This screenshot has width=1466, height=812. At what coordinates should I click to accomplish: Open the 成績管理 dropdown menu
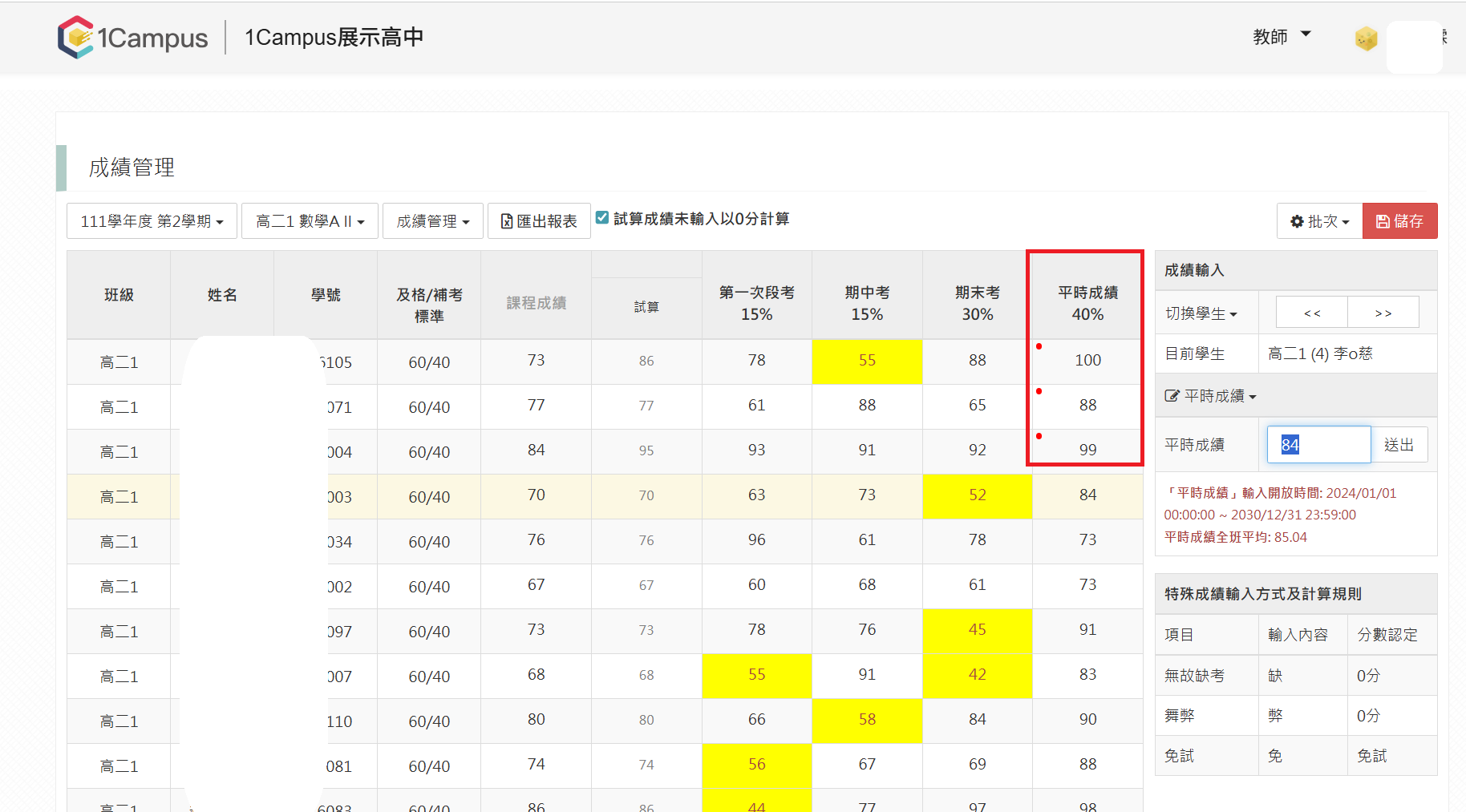tap(433, 221)
